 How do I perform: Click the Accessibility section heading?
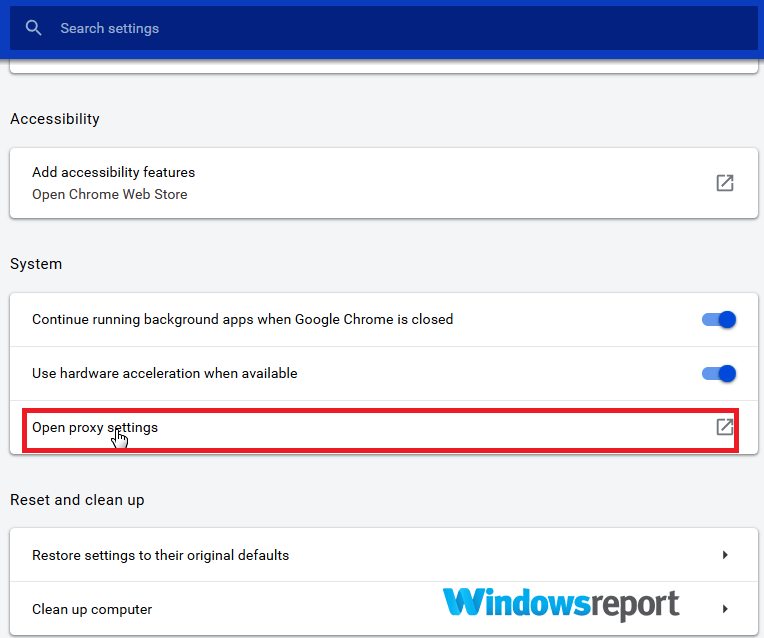55,119
